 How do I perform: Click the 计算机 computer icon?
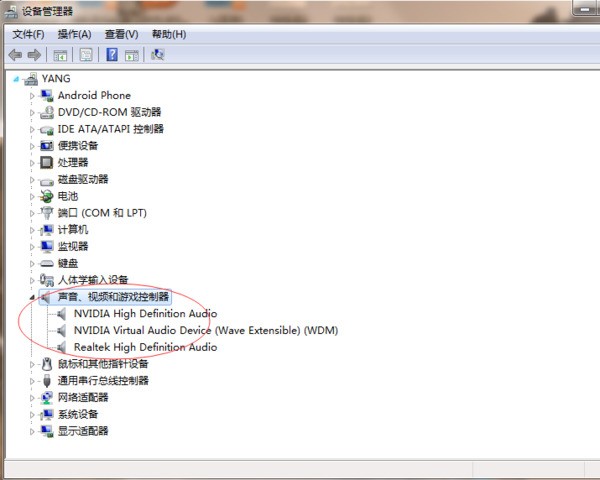click(x=47, y=230)
